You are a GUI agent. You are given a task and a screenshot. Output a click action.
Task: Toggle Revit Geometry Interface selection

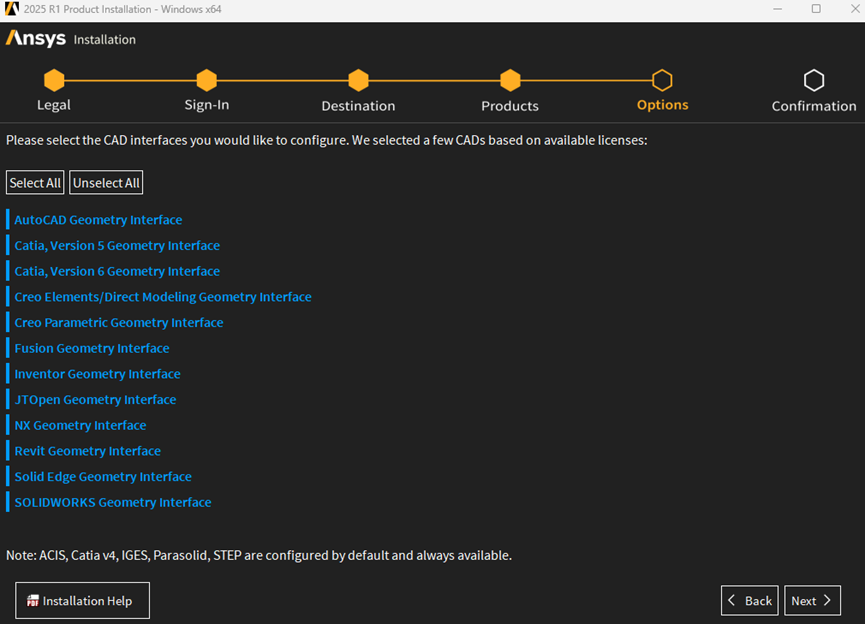tap(87, 451)
